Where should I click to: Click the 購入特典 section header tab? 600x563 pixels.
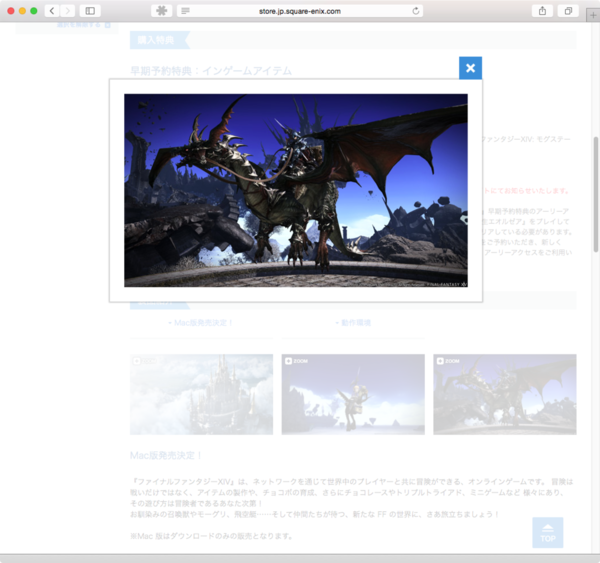[160, 40]
